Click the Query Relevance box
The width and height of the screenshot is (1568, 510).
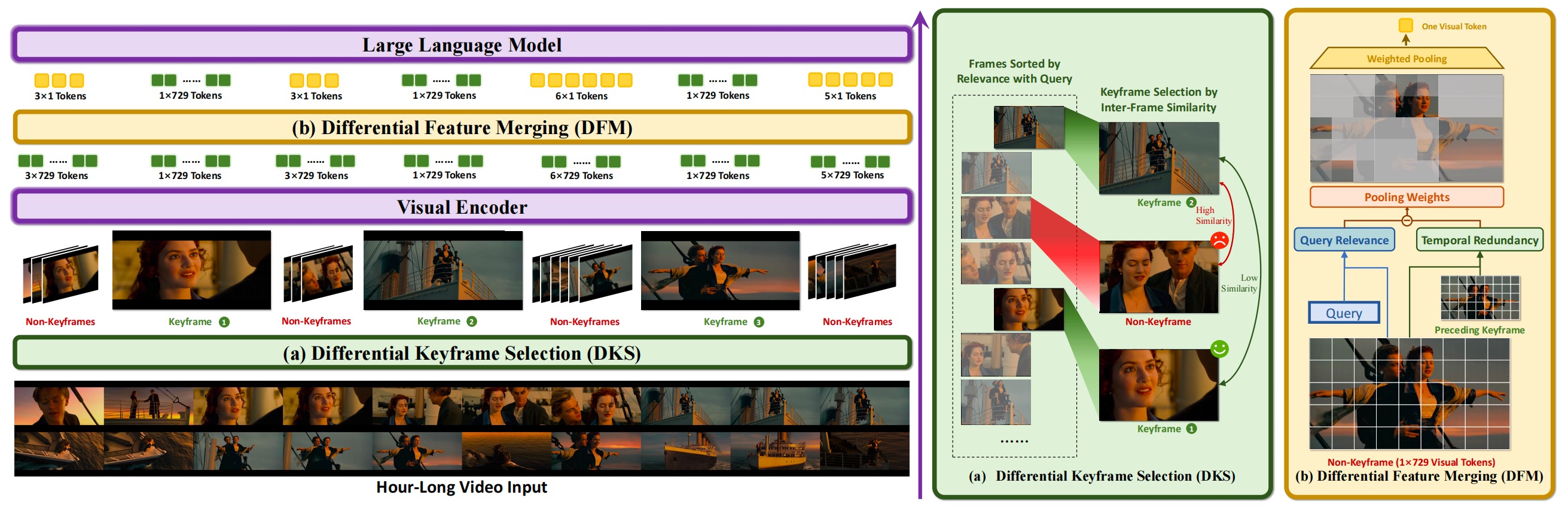point(1344,240)
